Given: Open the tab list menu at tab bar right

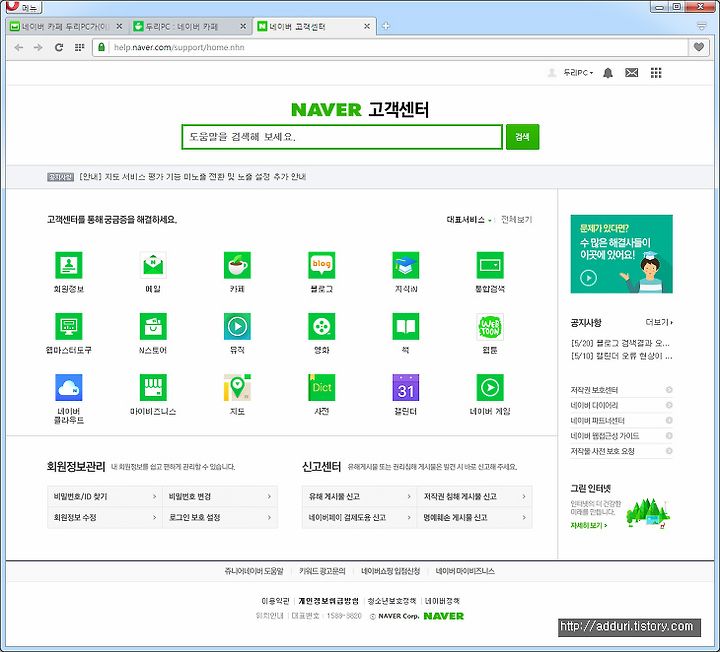Looking at the screenshot, I should (701, 26).
